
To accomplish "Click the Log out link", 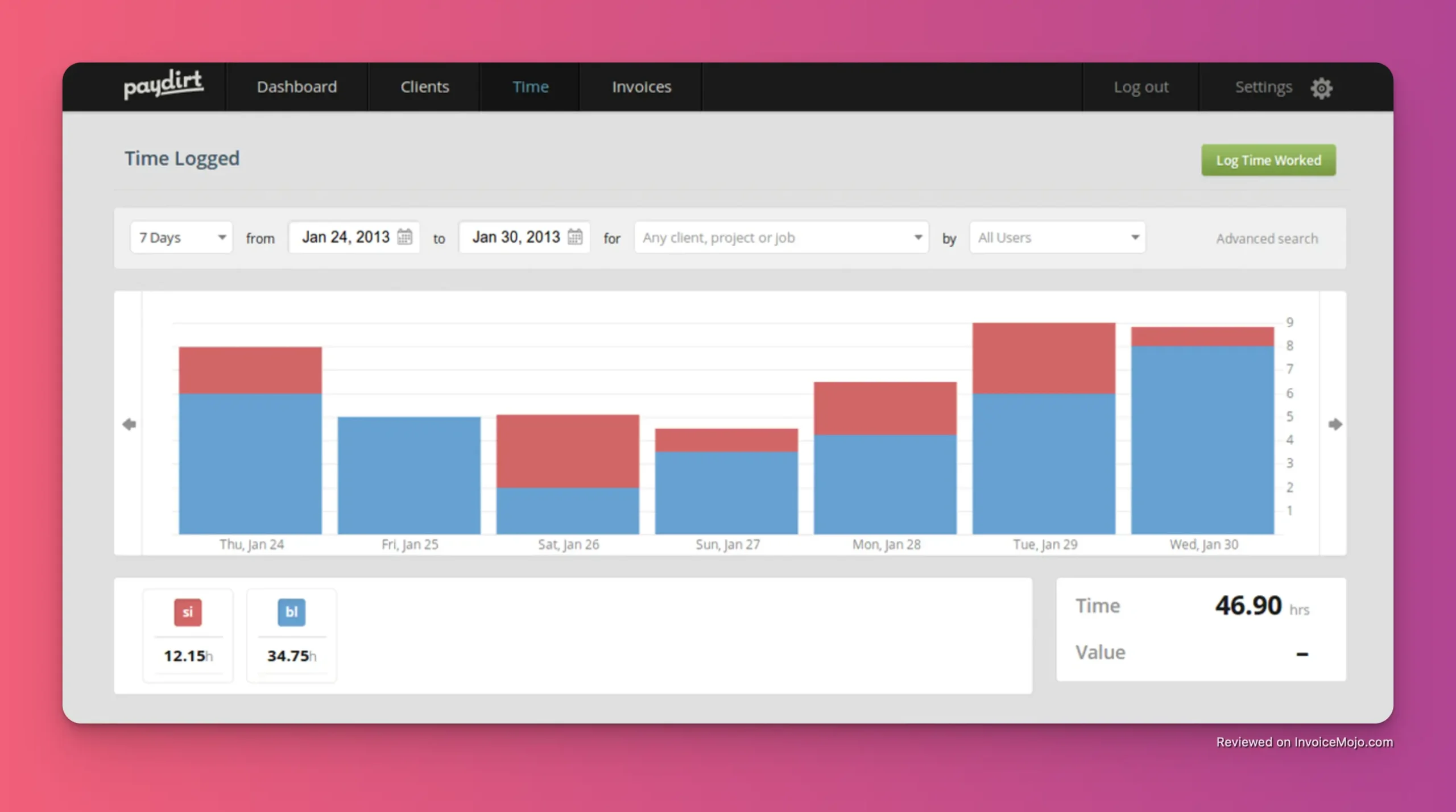I will pyautogui.click(x=1140, y=87).
